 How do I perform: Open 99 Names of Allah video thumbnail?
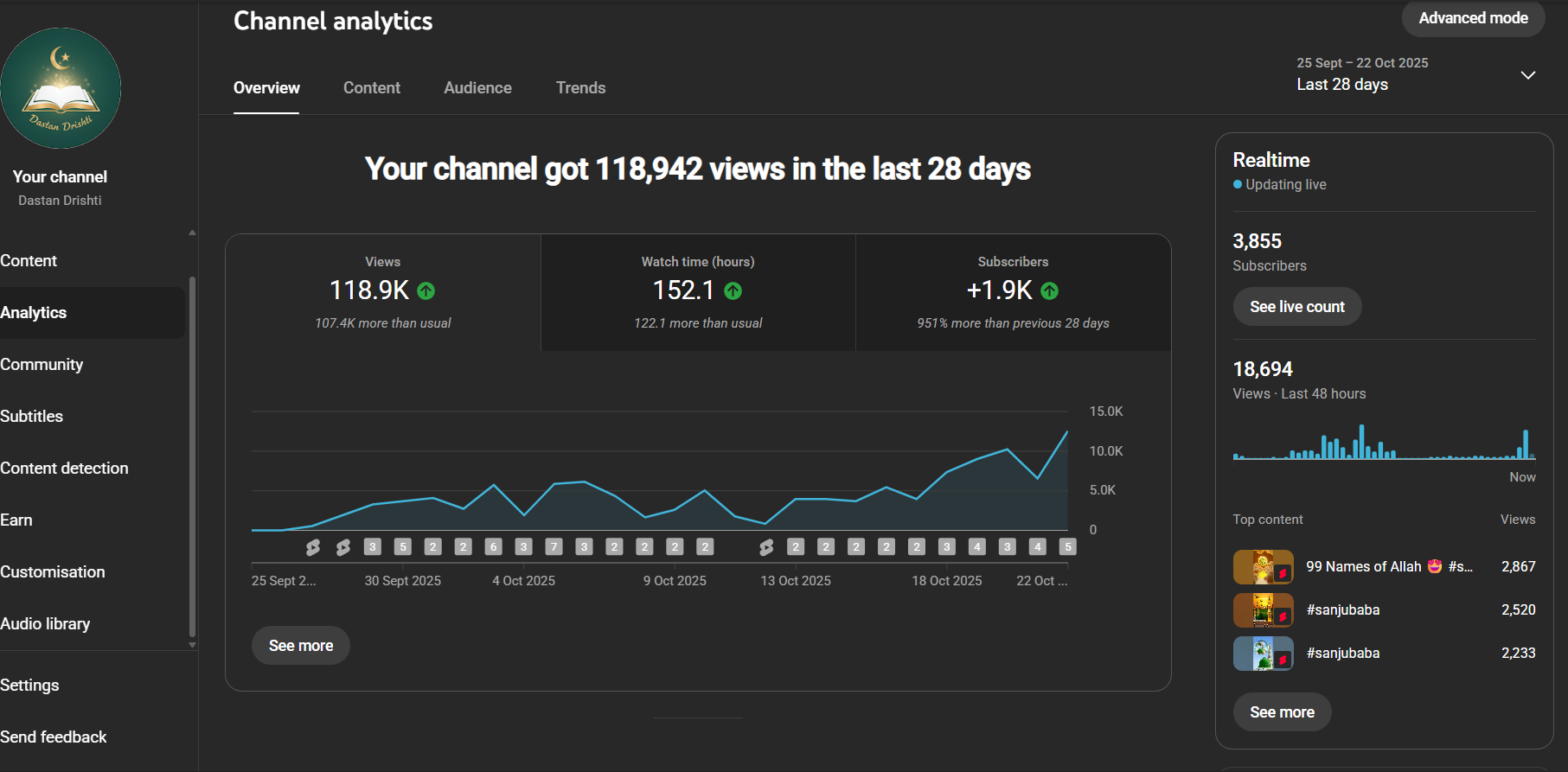click(x=1263, y=567)
